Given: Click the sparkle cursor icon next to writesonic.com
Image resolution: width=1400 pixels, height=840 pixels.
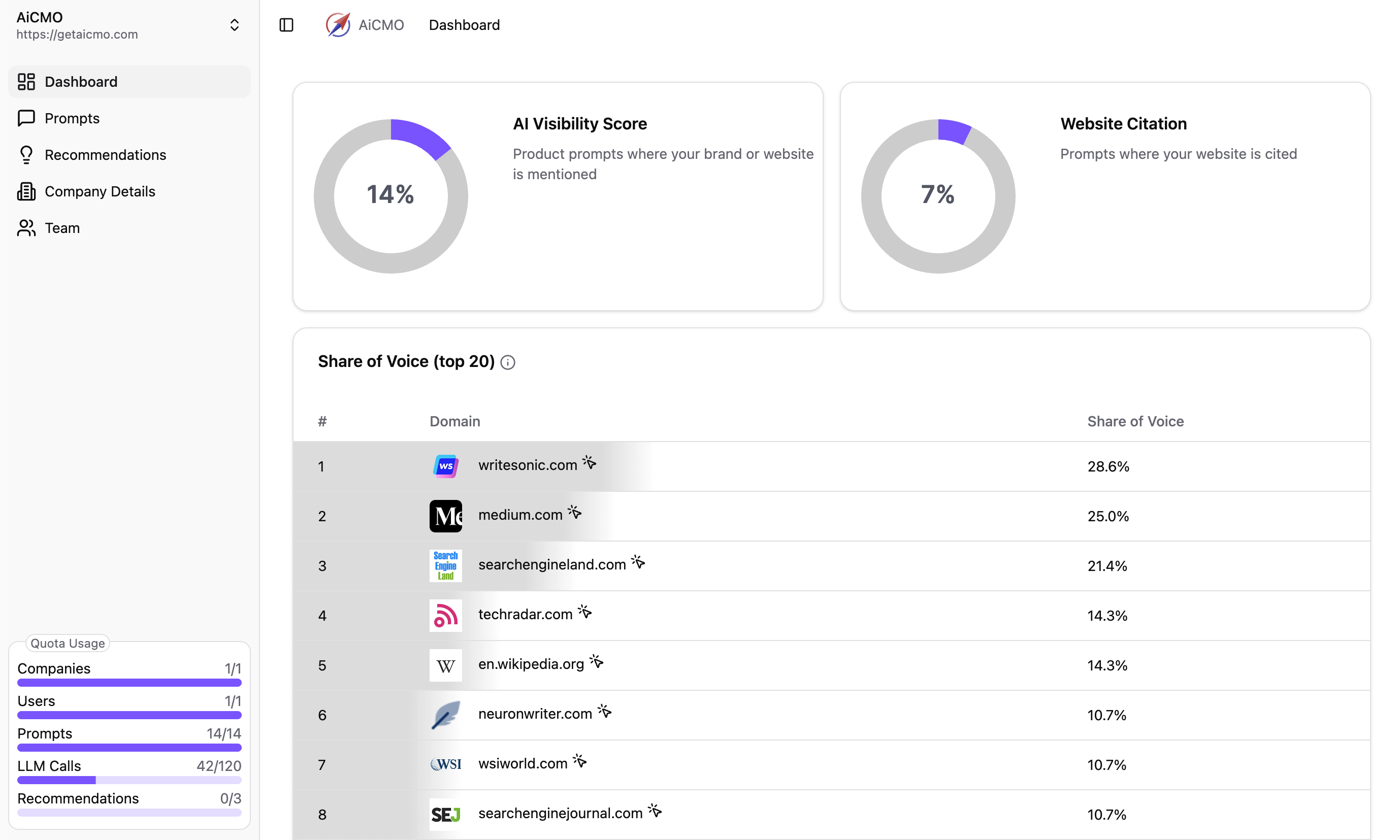Looking at the screenshot, I should tap(590, 462).
